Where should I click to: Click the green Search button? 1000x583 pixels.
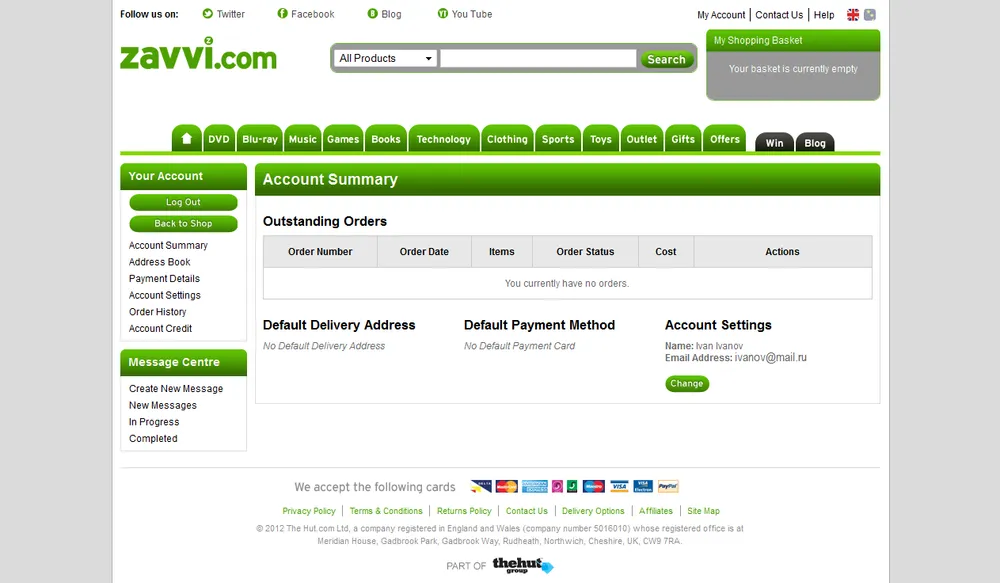point(666,59)
